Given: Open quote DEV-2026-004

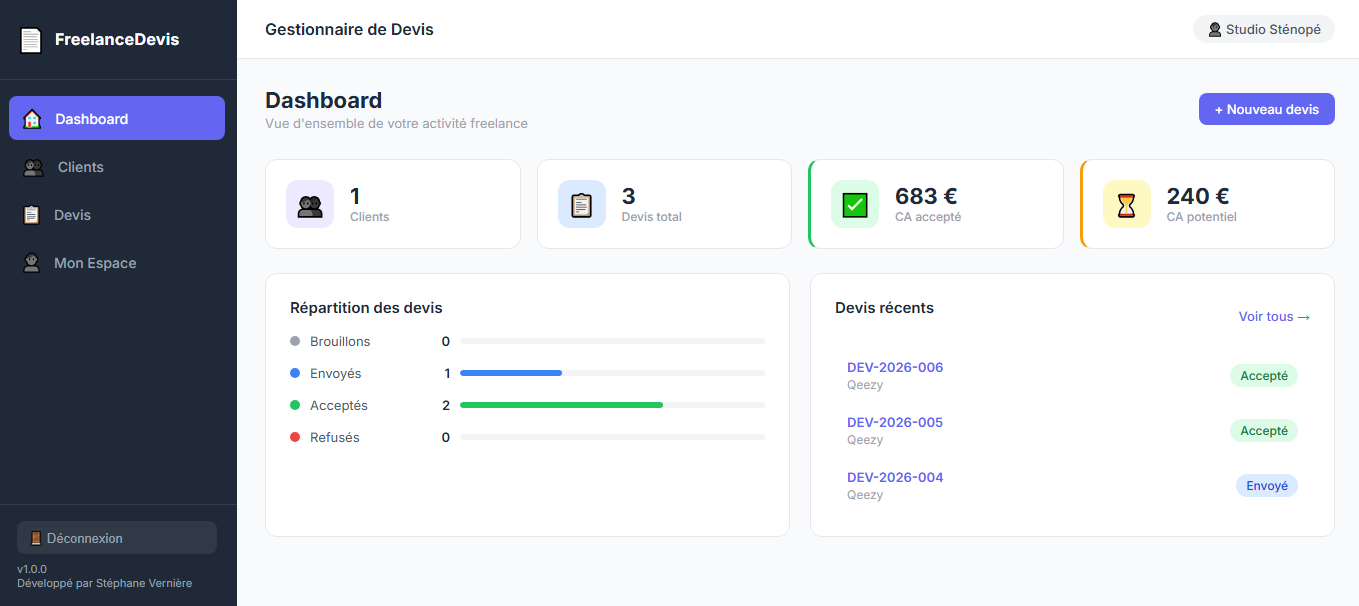Looking at the screenshot, I should [x=895, y=477].
